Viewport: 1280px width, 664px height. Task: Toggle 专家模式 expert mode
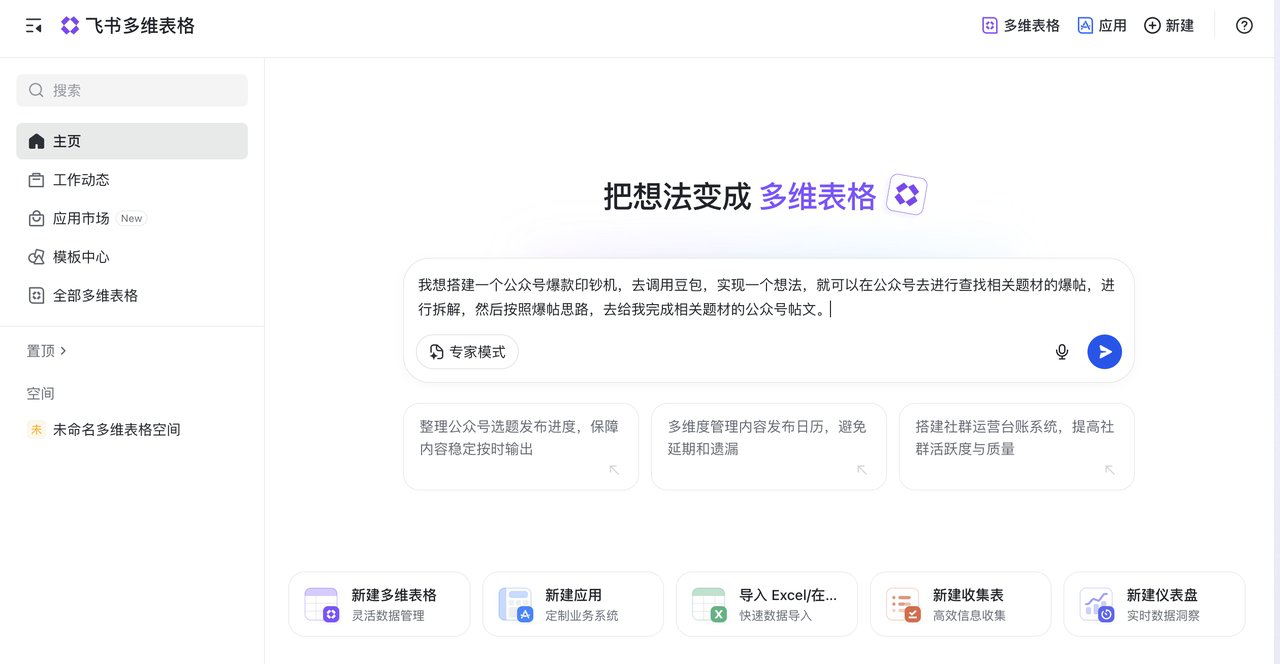point(467,352)
